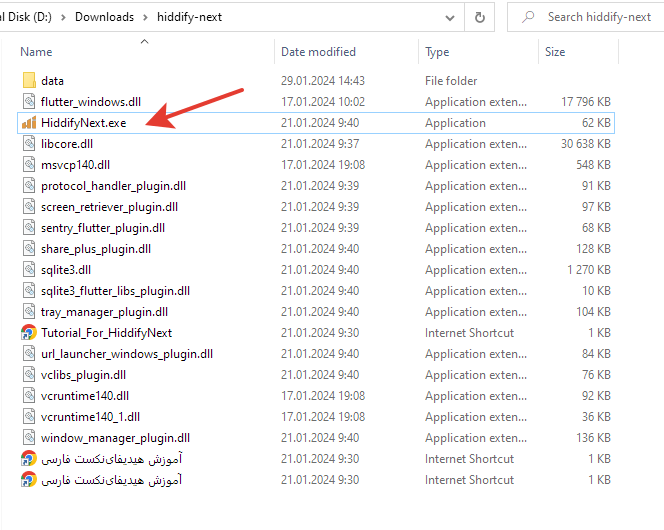Select the screen_retriever_plugin.dll file name

pos(109,207)
